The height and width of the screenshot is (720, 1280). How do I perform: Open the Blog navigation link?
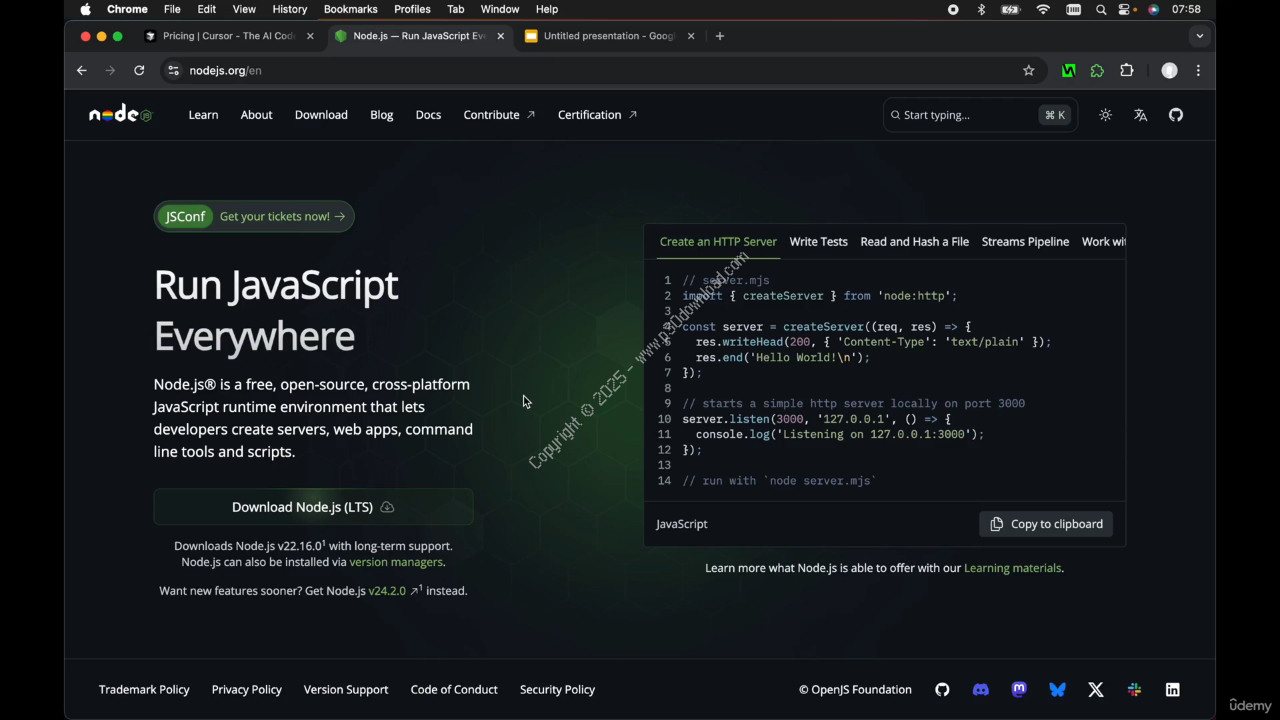(382, 115)
